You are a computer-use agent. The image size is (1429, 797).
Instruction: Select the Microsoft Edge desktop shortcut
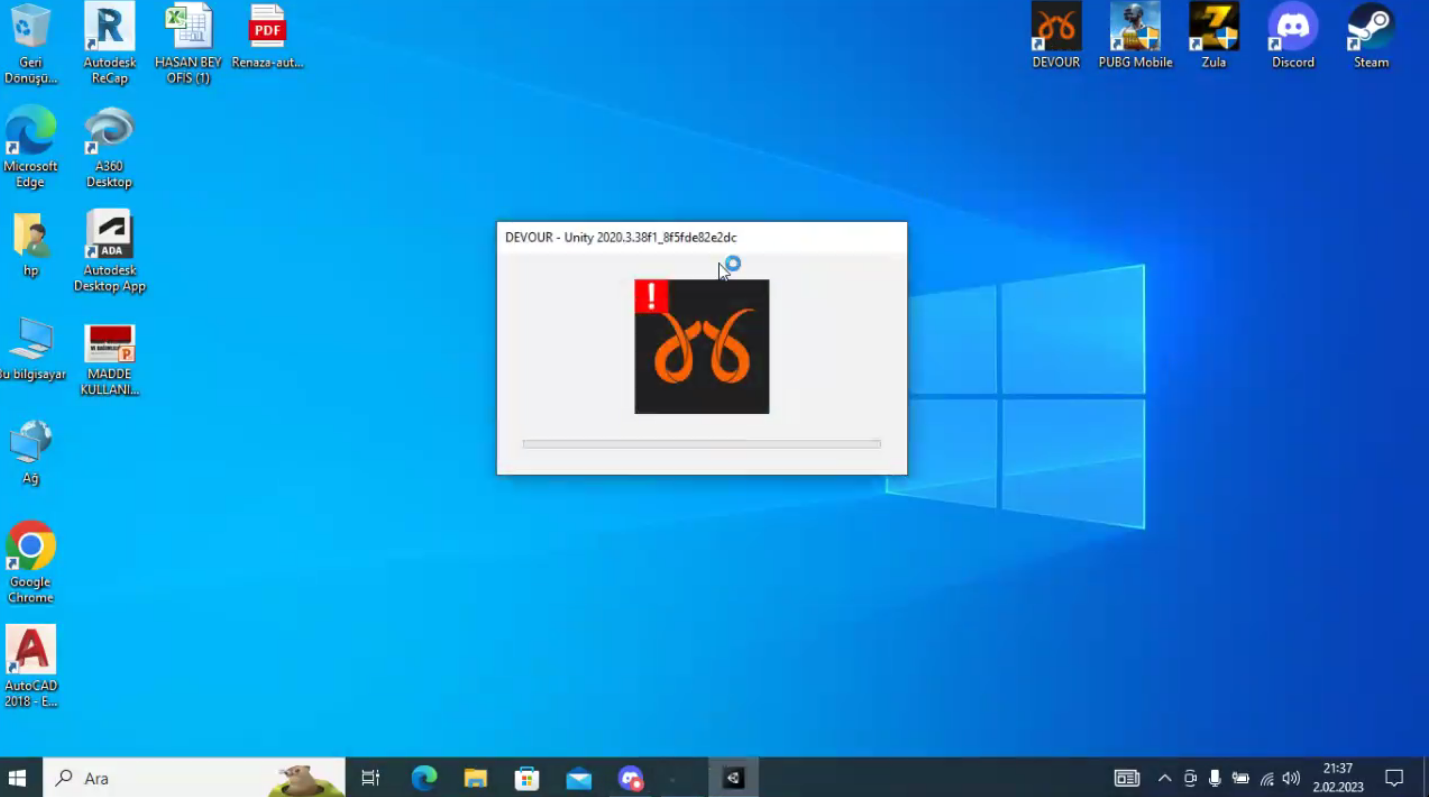tap(31, 147)
